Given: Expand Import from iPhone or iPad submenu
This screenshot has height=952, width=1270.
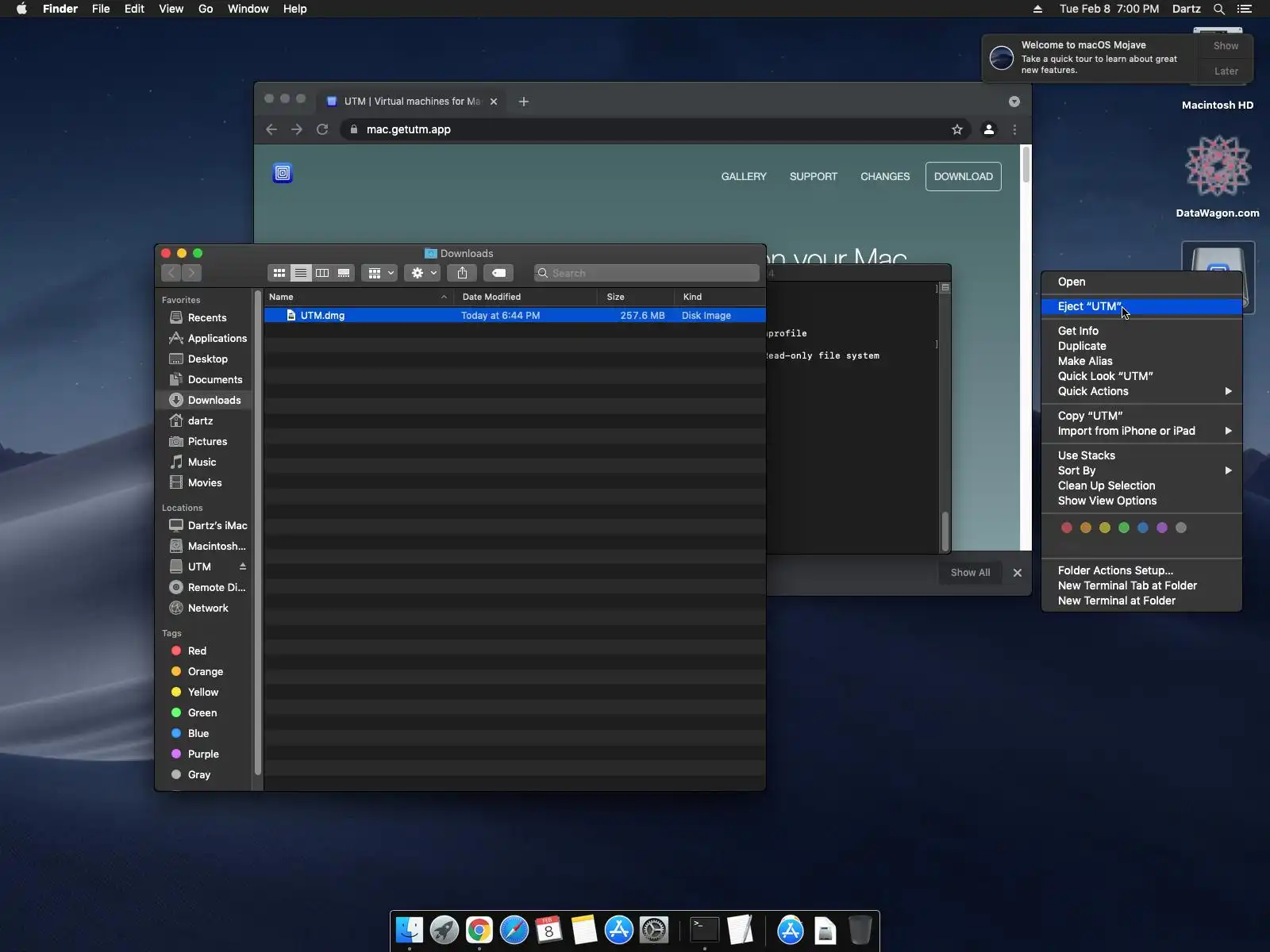Looking at the screenshot, I should click(1141, 431).
